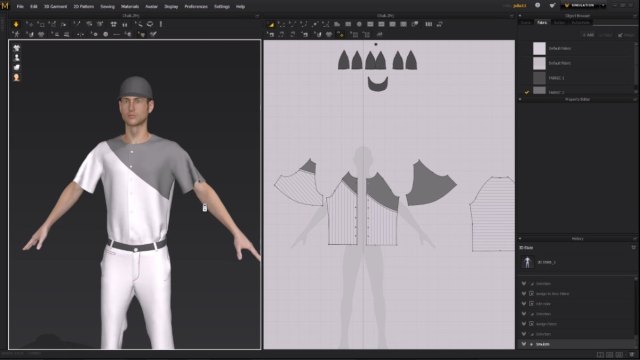Open the Materials menu
This screenshot has width=640, height=360.
coord(130,7)
